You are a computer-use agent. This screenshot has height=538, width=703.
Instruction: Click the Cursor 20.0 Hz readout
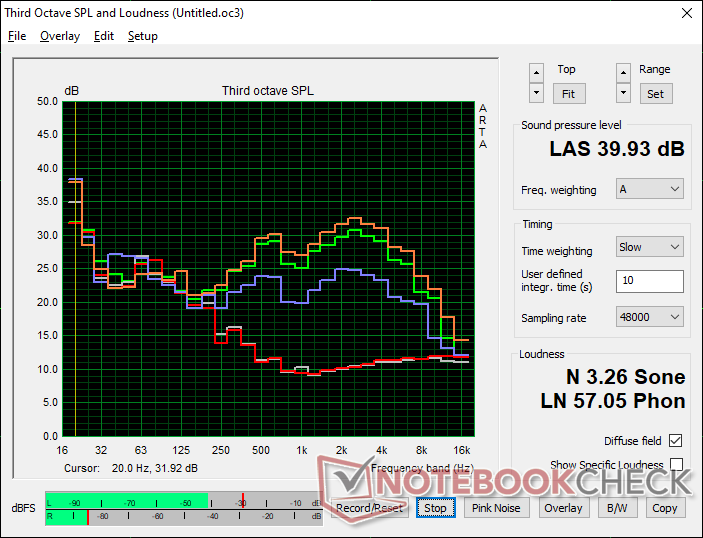tap(131, 468)
